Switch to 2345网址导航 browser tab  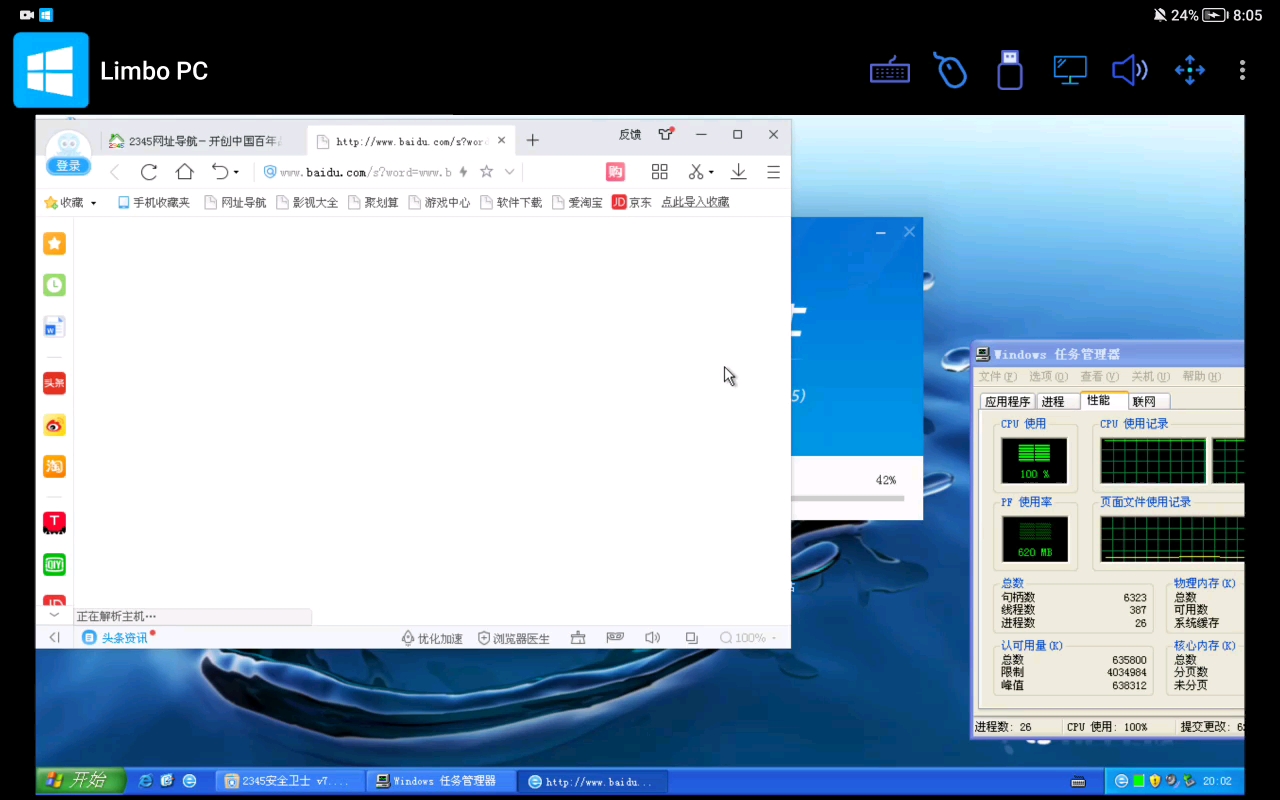click(197, 141)
